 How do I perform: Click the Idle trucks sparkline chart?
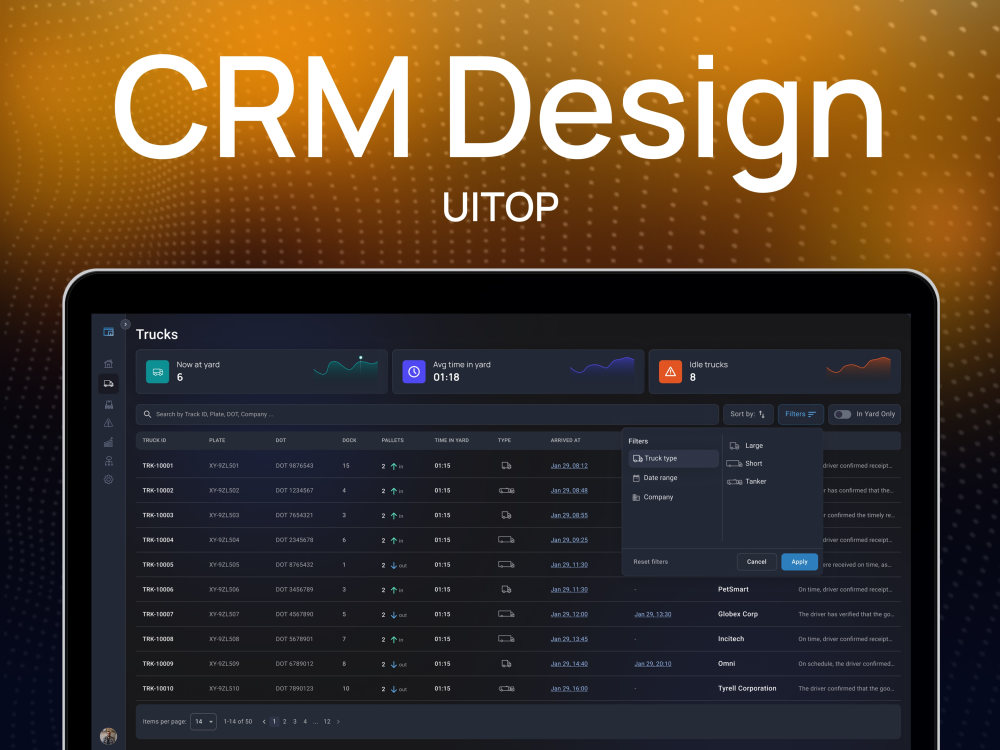click(858, 368)
